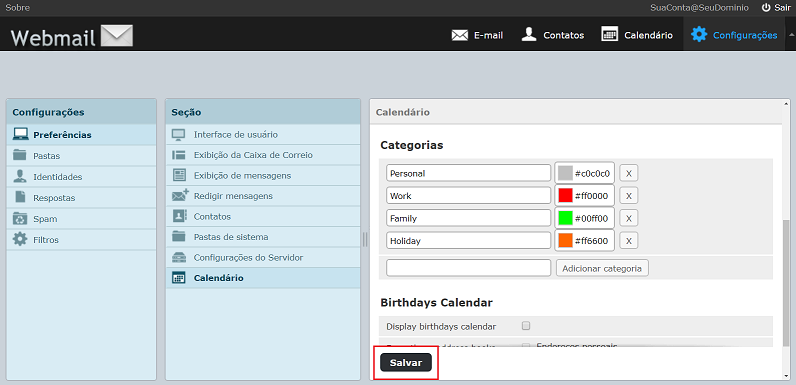
Task: Open Interface de usuário section
Action: point(263,135)
